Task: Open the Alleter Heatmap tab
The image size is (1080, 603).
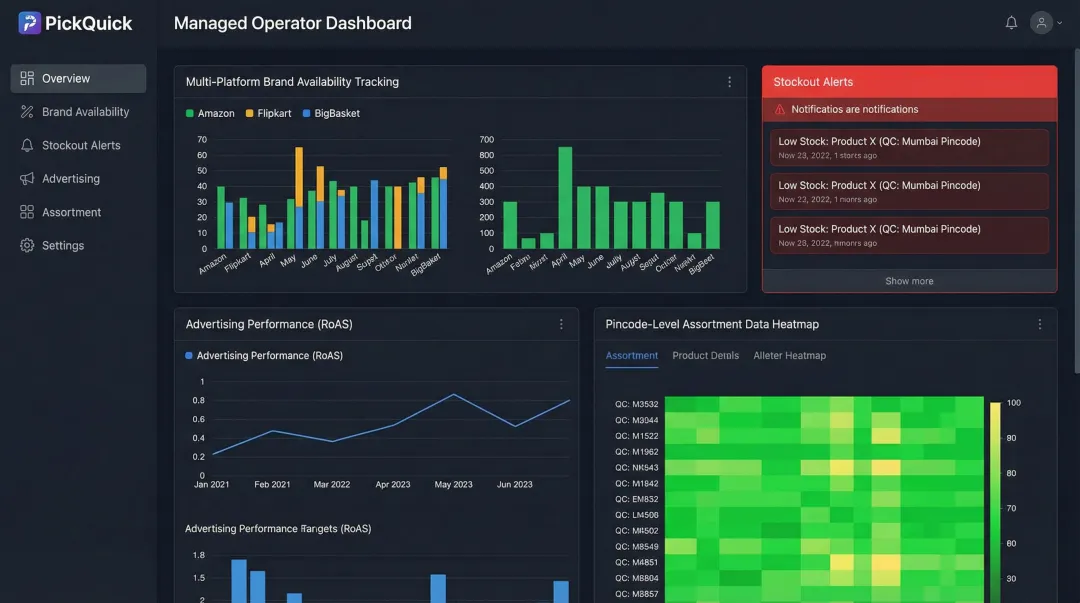Action: tap(789, 355)
